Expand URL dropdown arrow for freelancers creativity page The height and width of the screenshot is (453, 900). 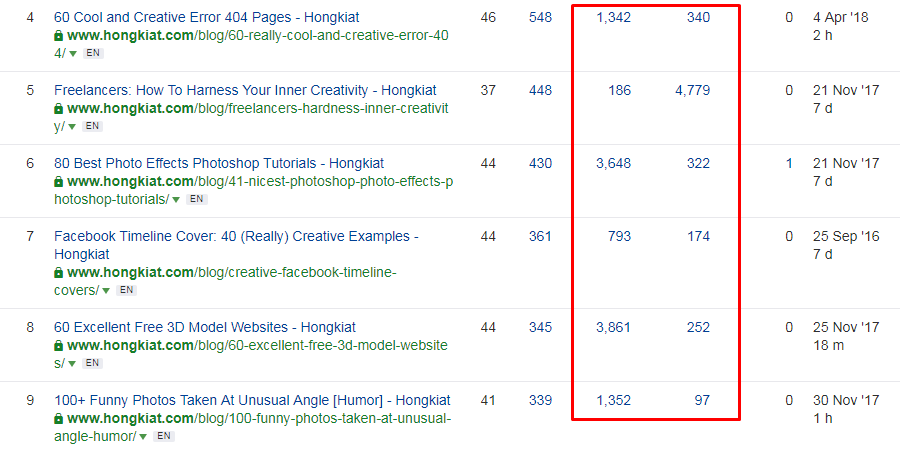click(x=72, y=127)
